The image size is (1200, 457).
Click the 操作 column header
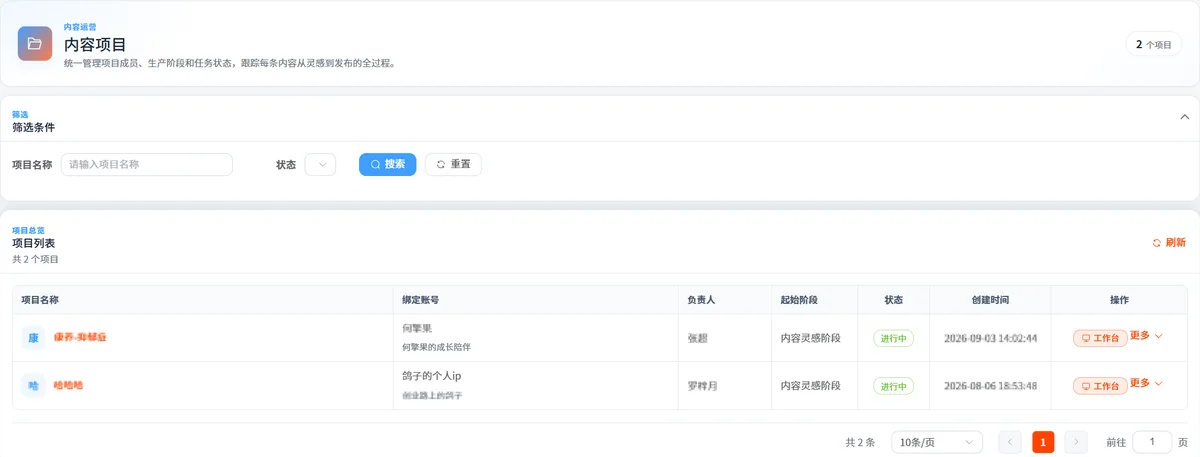pyautogui.click(x=1120, y=300)
